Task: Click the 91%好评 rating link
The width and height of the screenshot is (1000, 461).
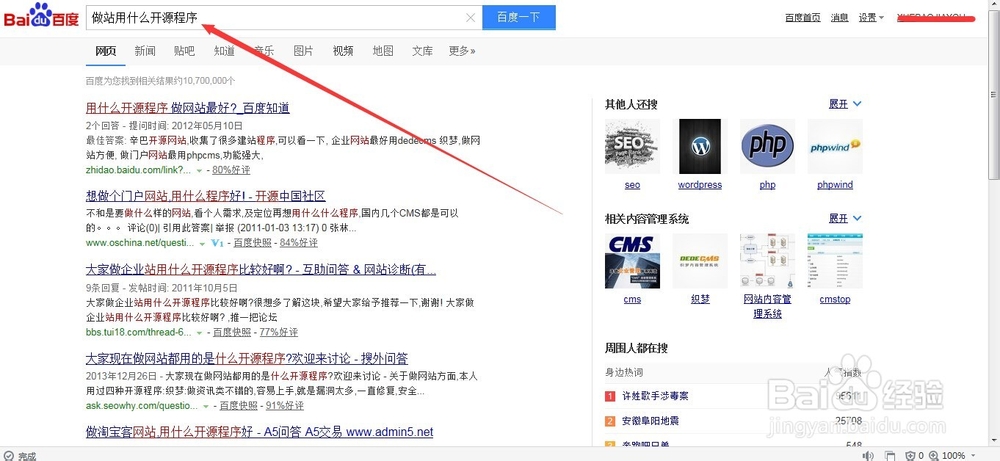Action: coord(284,406)
